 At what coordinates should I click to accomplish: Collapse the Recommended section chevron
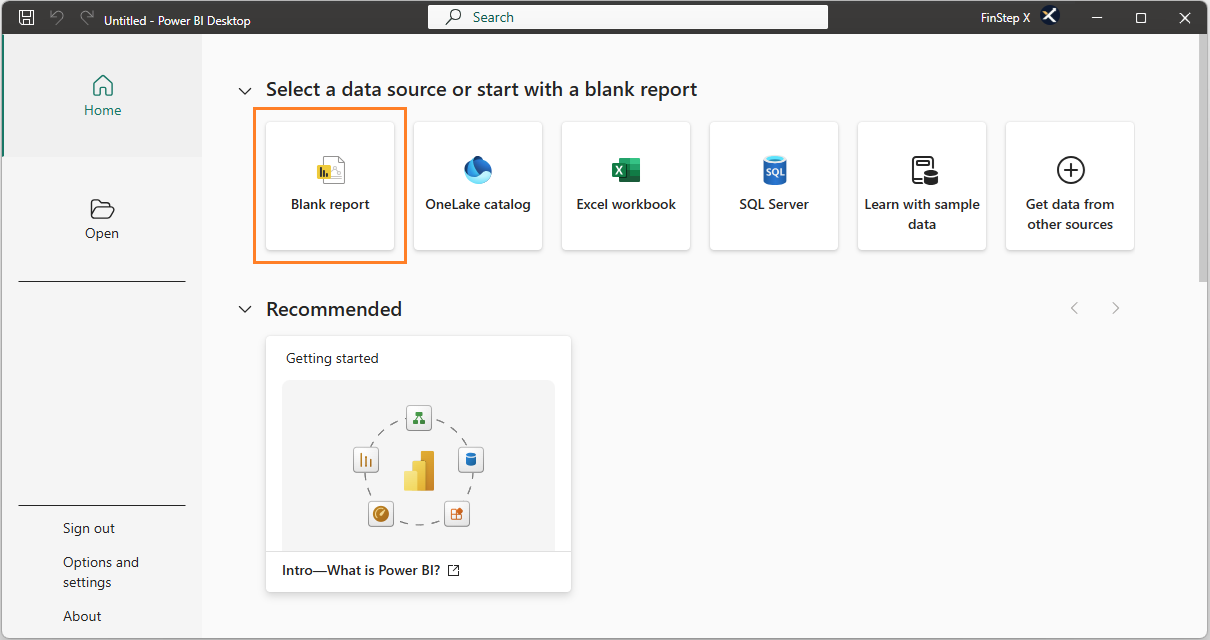pyautogui.click(x=245, y=310)
